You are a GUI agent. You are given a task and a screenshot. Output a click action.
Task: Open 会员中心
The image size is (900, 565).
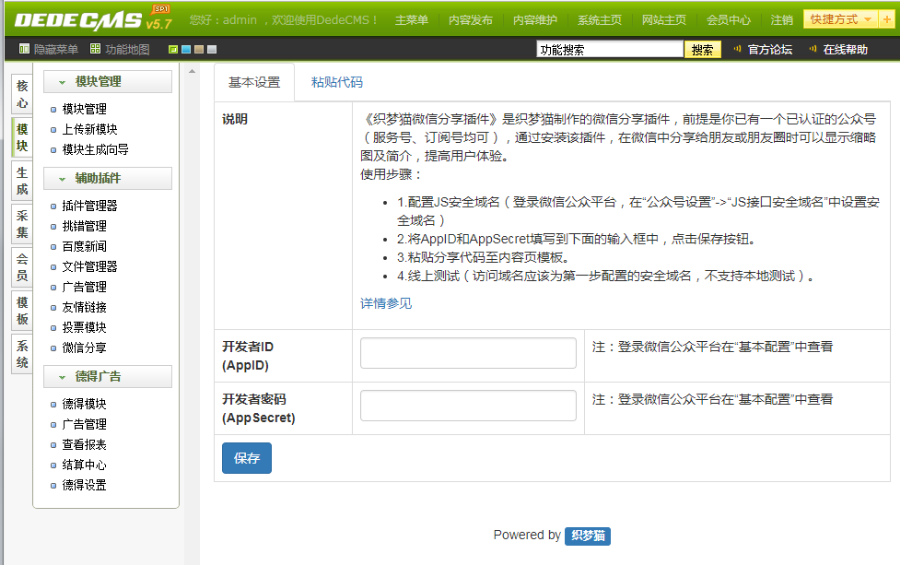728,20
